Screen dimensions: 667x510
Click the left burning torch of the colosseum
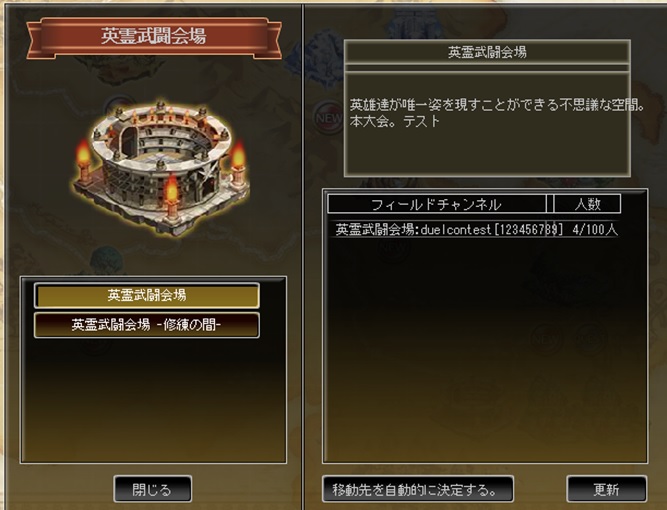(x=84, y=162)
